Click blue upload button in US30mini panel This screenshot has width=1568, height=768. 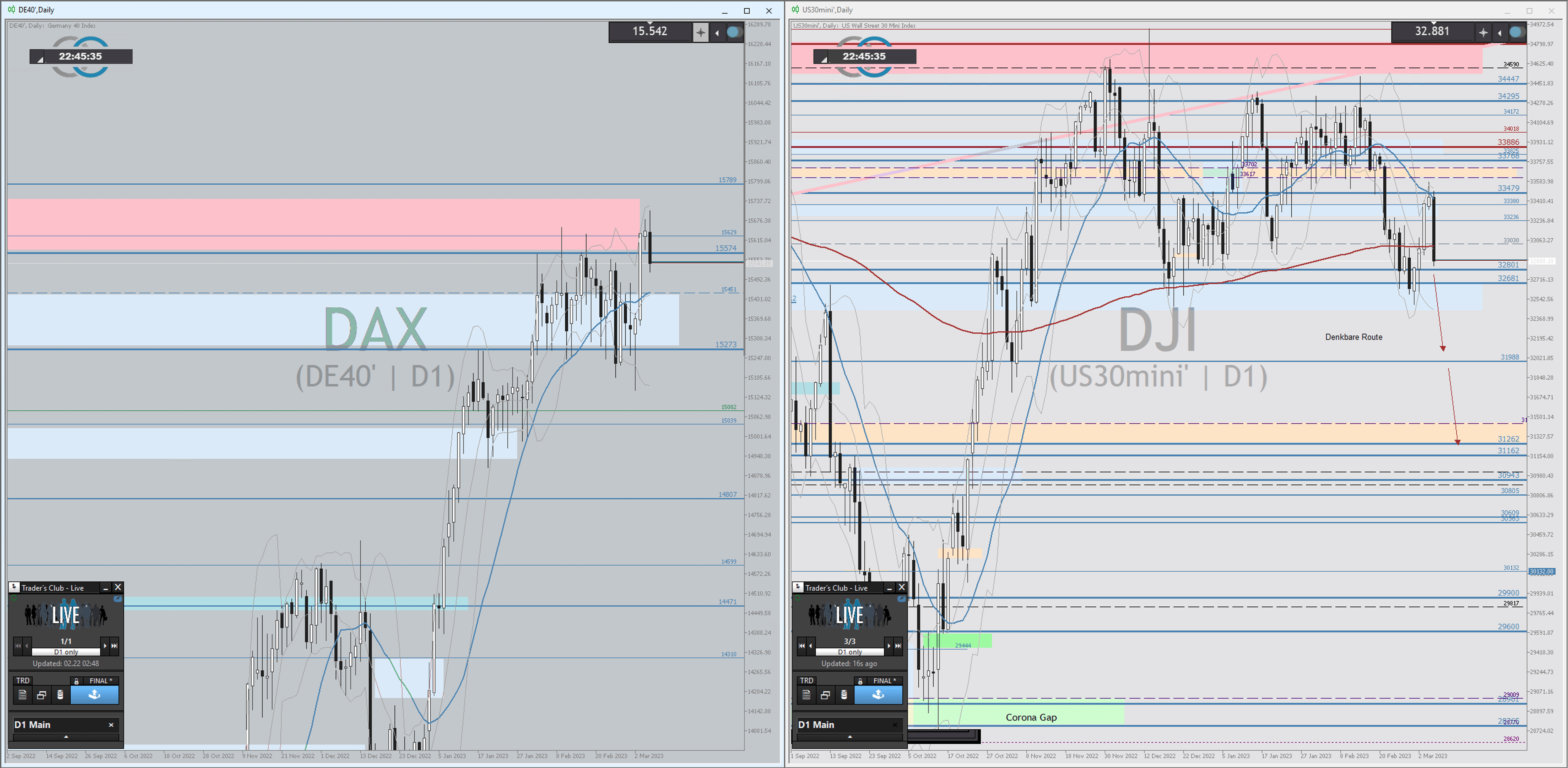pyautogui.click(x=878, y=694)
